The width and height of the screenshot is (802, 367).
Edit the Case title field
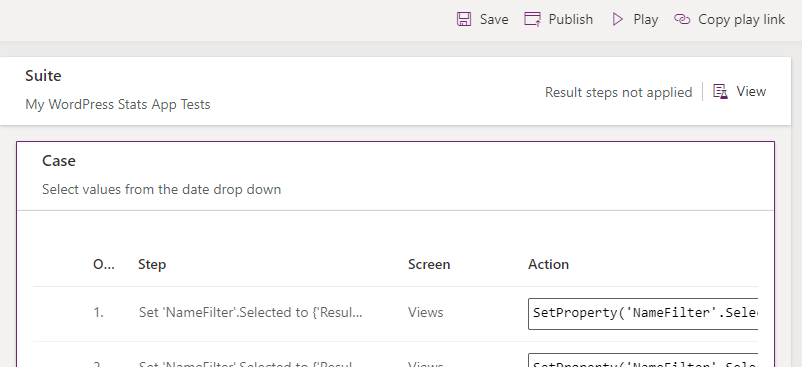(x=59, y=160)
